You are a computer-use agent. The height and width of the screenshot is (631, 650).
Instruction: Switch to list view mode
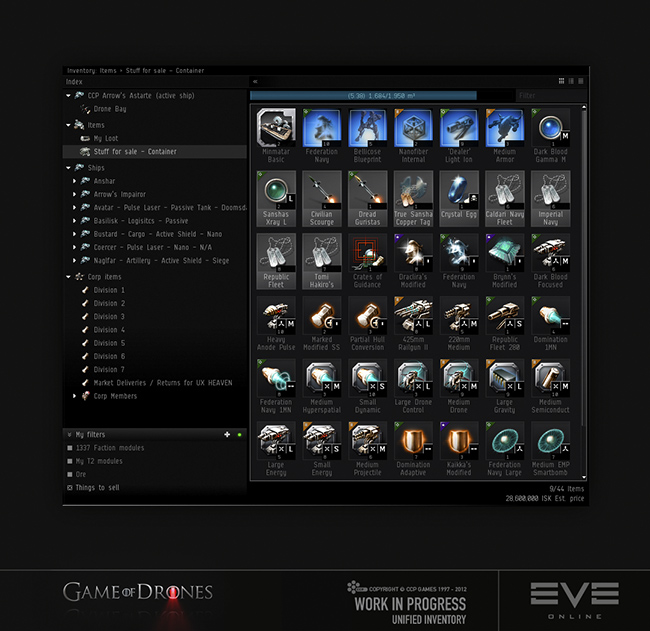[x=580, y=81]
